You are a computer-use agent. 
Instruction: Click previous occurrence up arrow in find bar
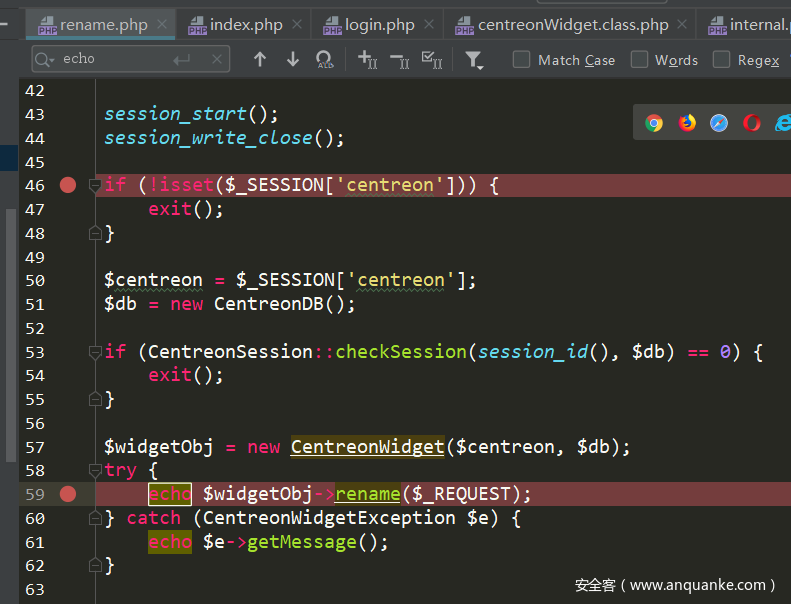pos(260,60)
